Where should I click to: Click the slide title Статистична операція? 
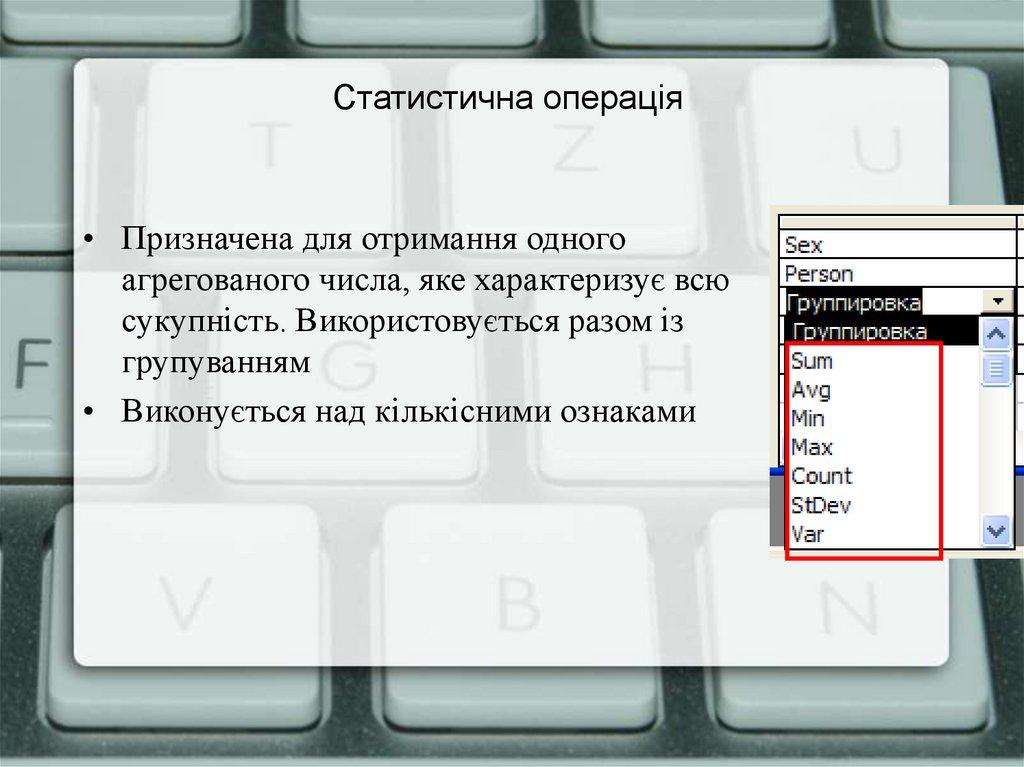[511, 96]
